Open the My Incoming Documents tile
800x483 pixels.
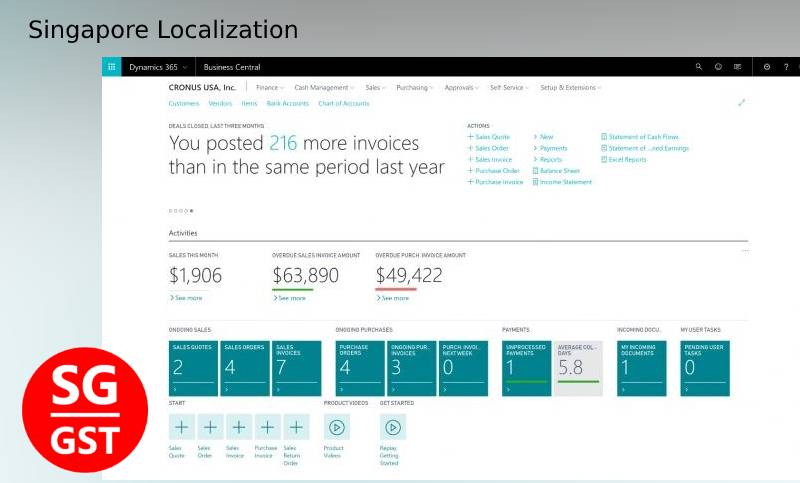point(641,368)
